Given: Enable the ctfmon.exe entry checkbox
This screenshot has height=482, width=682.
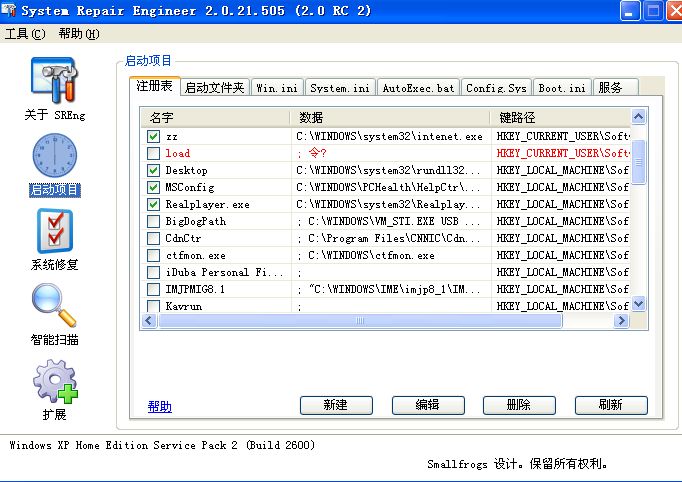Looking at the screenshot, I should coord(153,255).
